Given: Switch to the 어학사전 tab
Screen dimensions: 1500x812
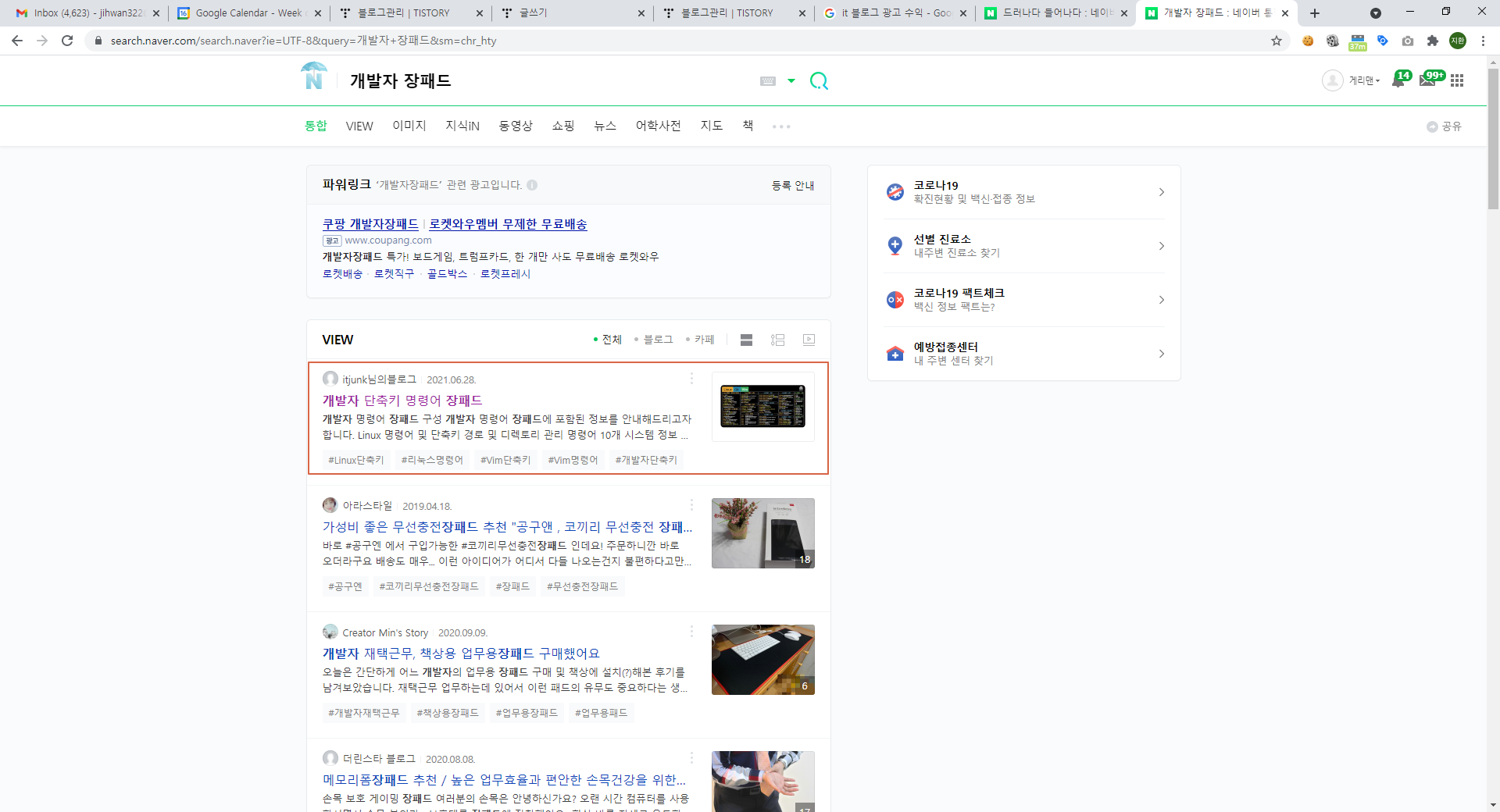Looking at the screenshot, I should [x=659, y=126].
